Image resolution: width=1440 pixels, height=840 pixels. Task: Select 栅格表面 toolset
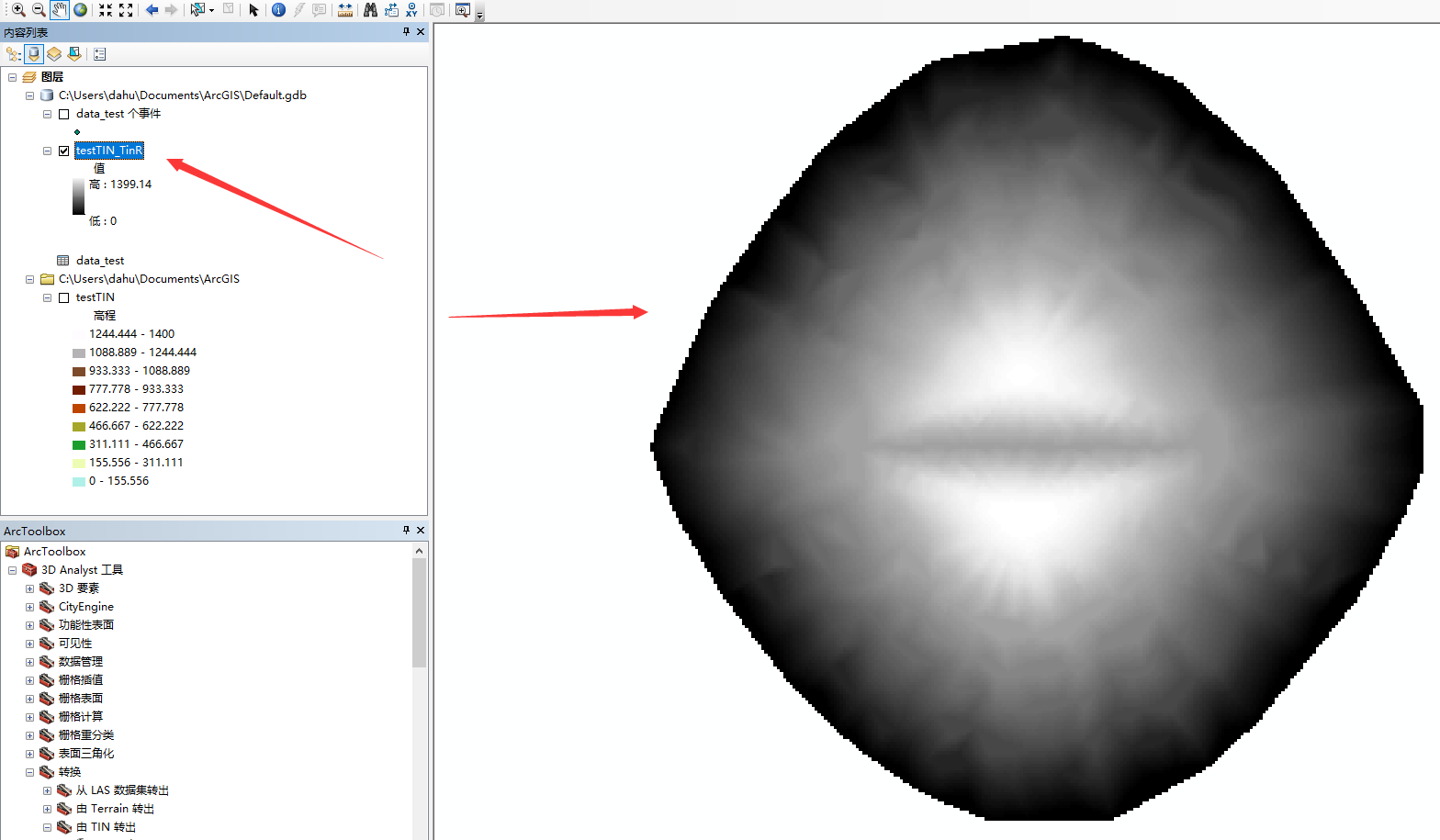pyautogui.click(x=81, y=699)
